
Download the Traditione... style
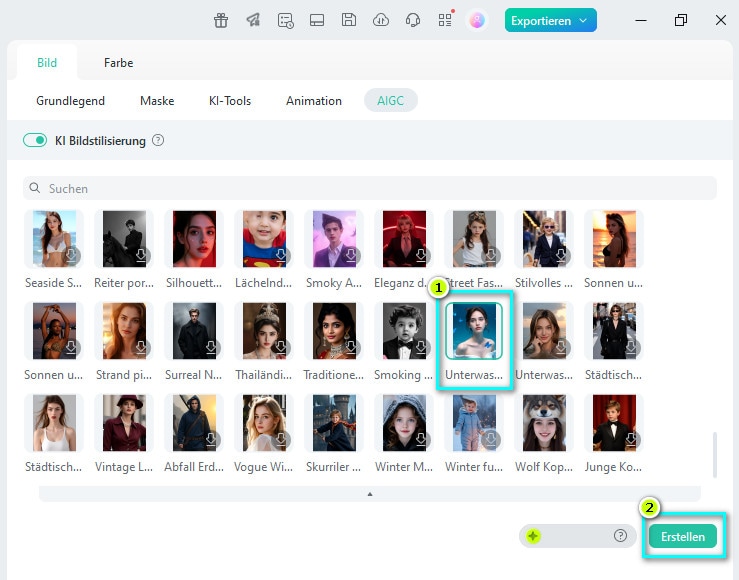click(351, 348)
